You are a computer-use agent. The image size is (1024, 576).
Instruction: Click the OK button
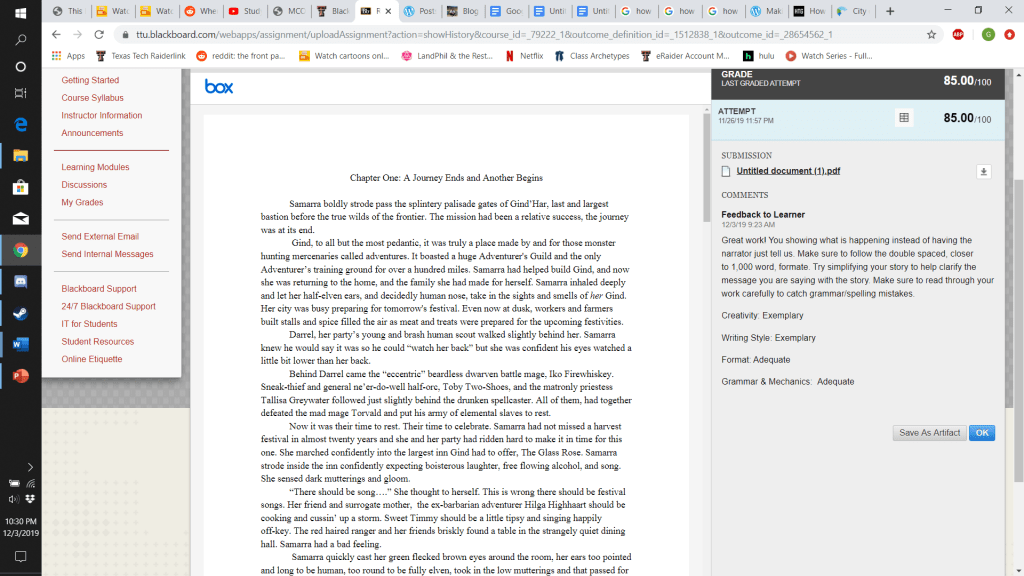(x=981, y=433)
